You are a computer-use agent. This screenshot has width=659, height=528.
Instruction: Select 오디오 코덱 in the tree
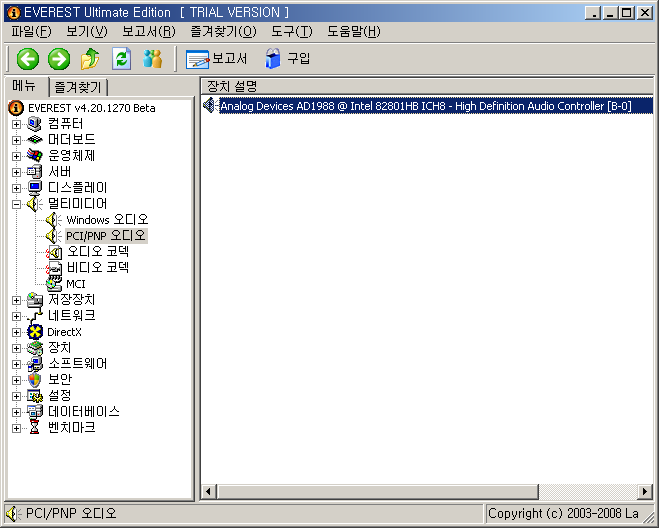coord(98,251)
